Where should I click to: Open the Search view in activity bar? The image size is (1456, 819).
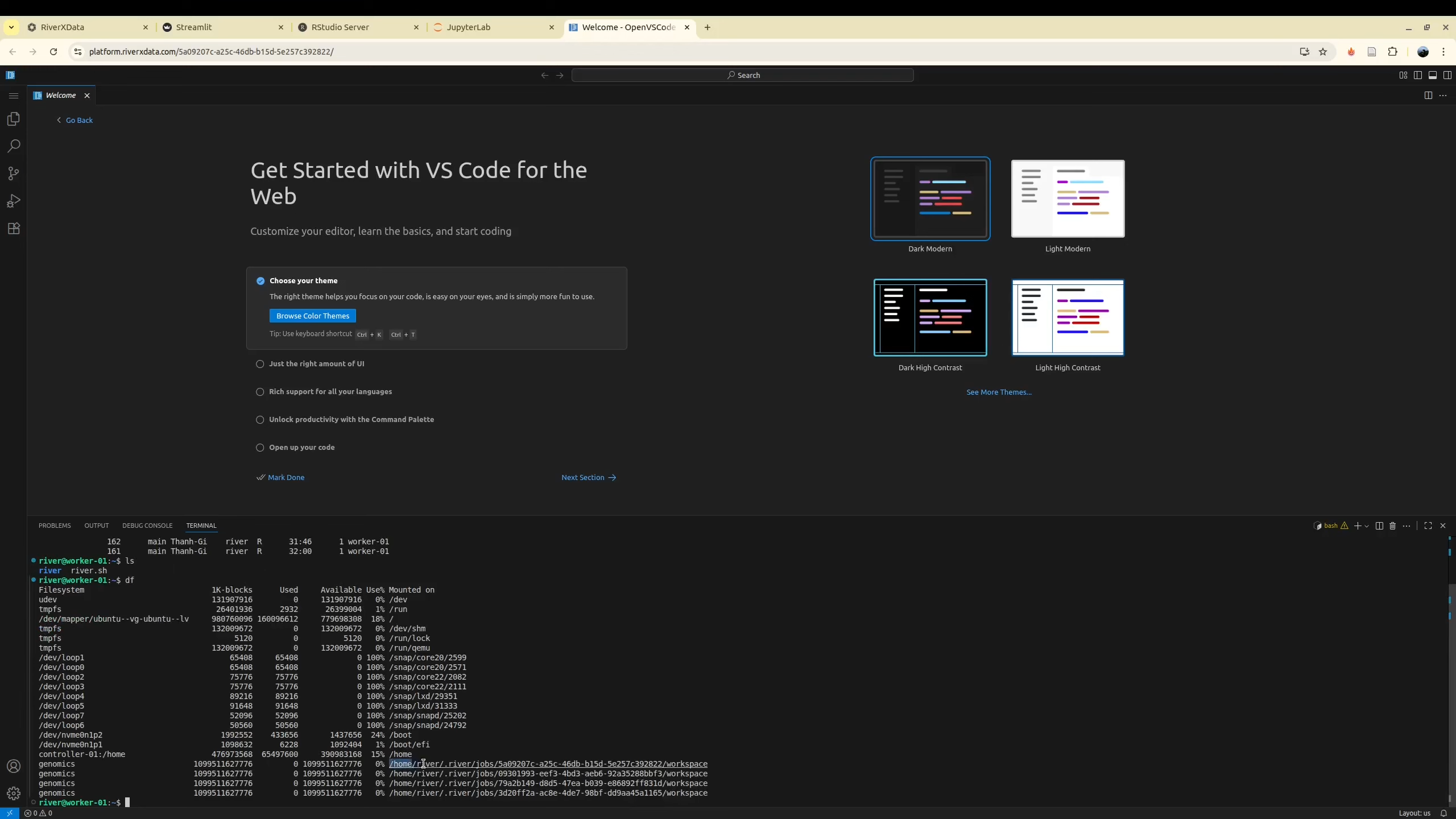click(x=14, y=146)
